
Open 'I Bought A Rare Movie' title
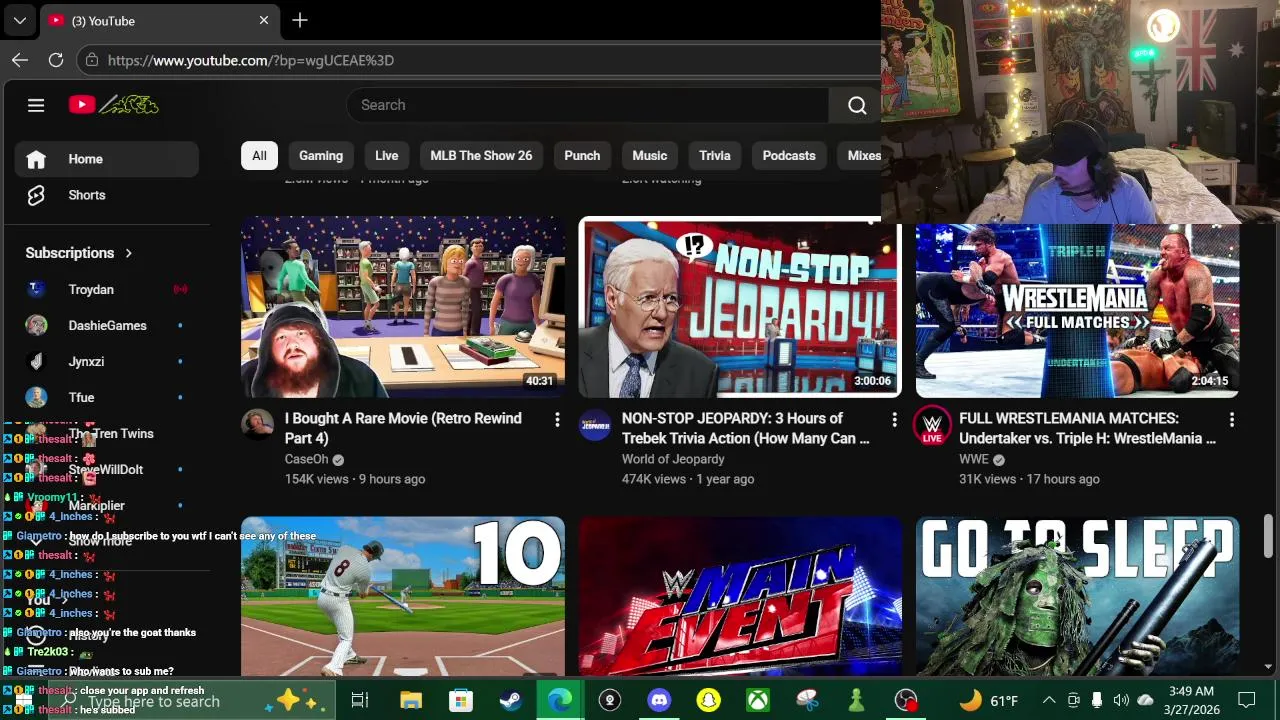click(403, 428)
